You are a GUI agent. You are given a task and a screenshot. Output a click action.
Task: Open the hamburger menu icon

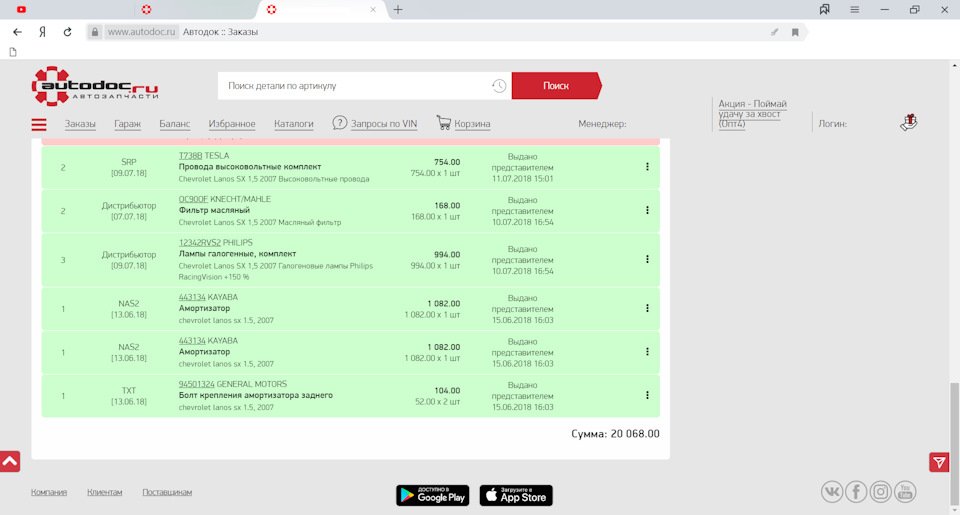39,124
